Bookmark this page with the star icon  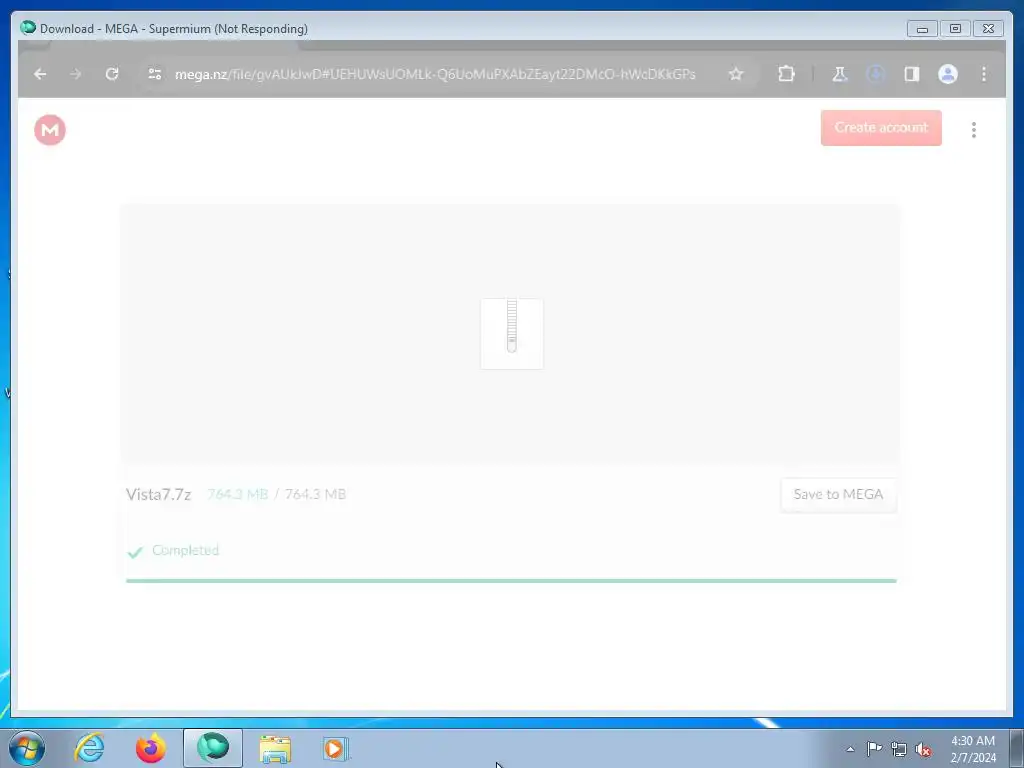click(x=736, y=74)
